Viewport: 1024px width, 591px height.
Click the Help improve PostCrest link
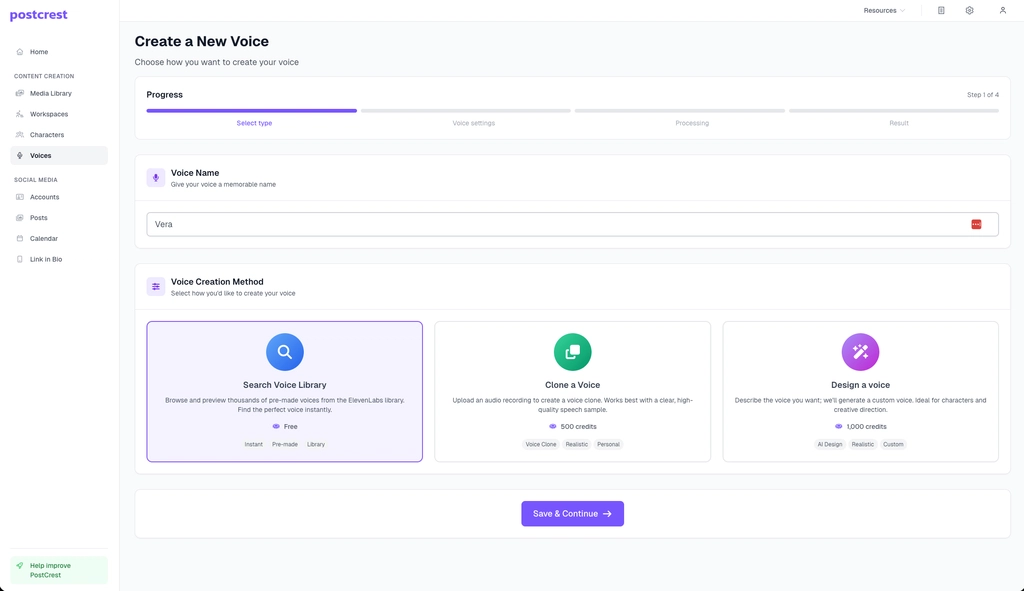57,570
